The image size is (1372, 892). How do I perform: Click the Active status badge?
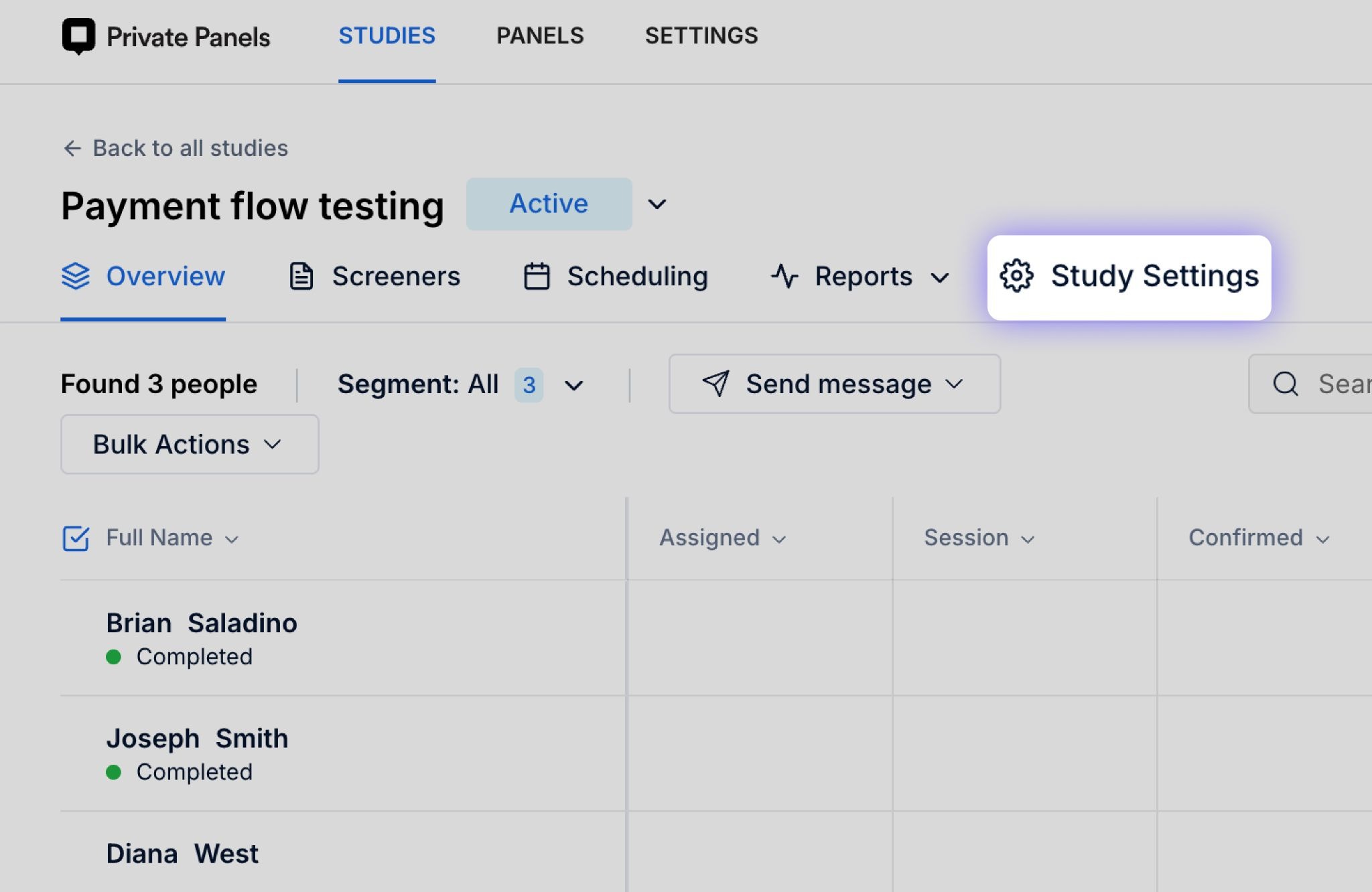tap(549, 204)
